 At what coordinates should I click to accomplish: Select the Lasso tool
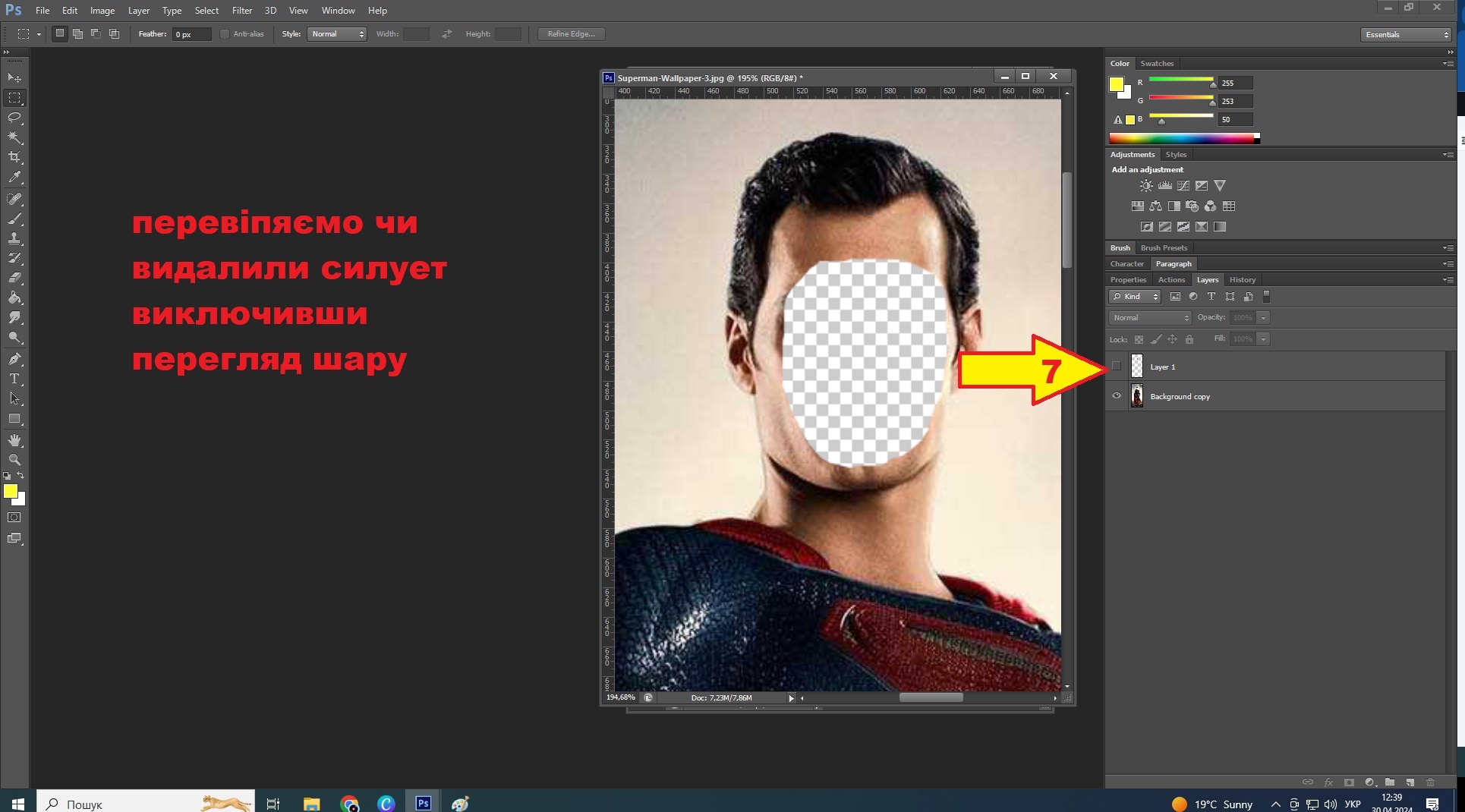(14, 118)
